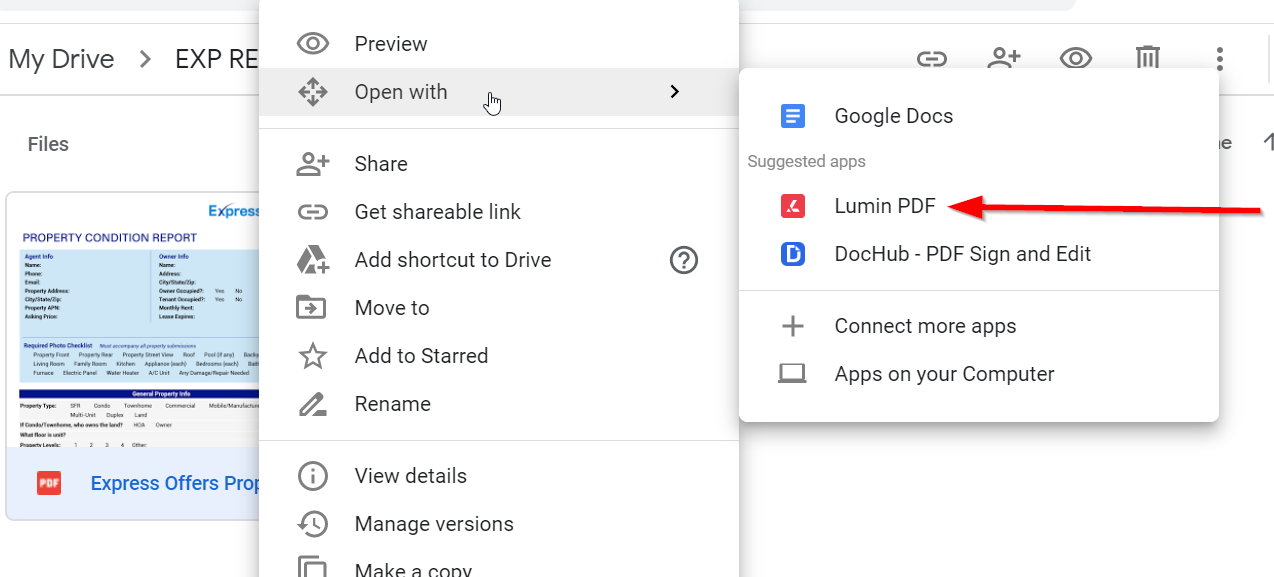The image size is (1274, 577).
Task: Choose DocHub - PDF Sign and Edit
Action: (x=979, y=254)
